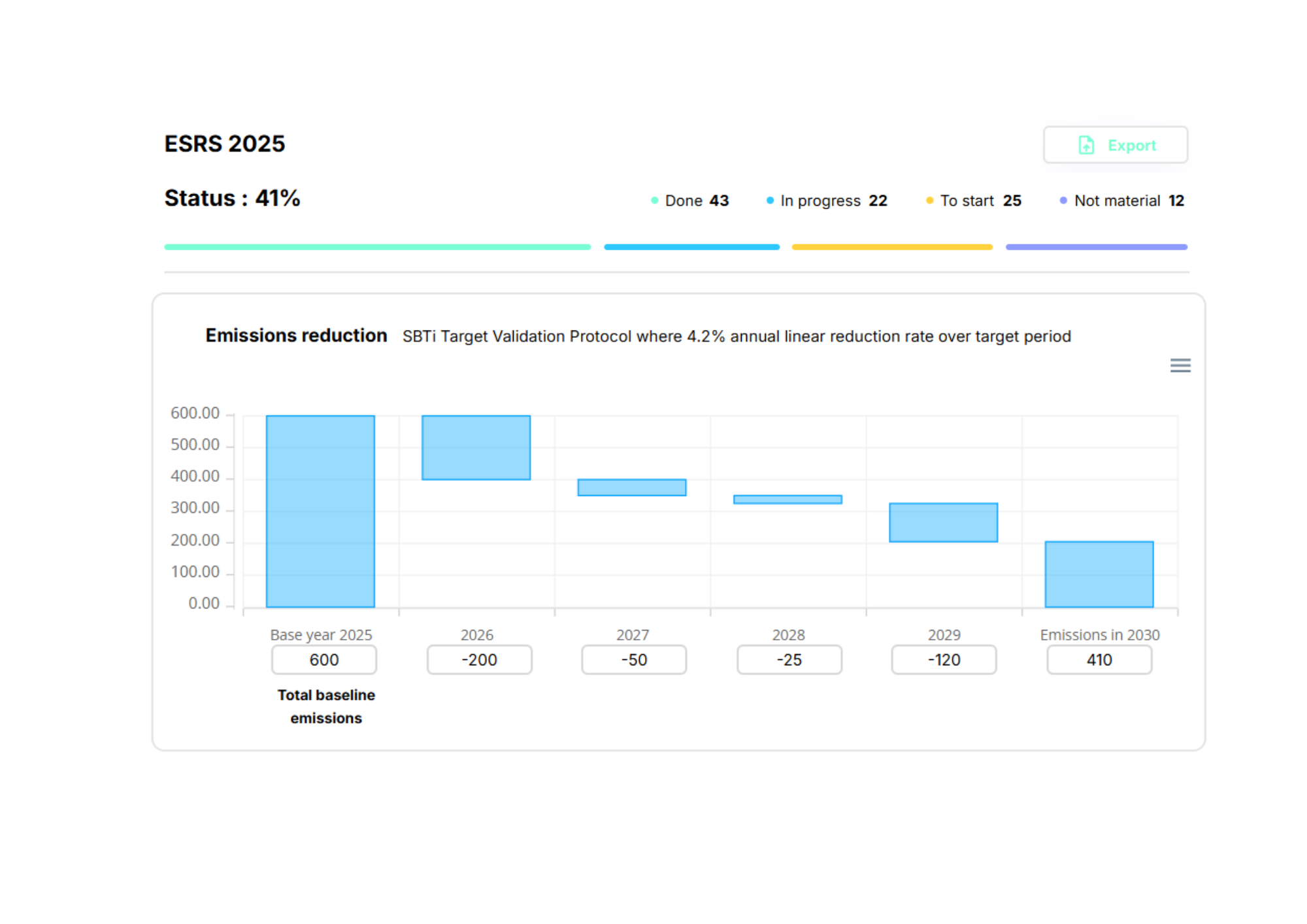
Task: Click the yellow To start bar segment
Action: 892,247
